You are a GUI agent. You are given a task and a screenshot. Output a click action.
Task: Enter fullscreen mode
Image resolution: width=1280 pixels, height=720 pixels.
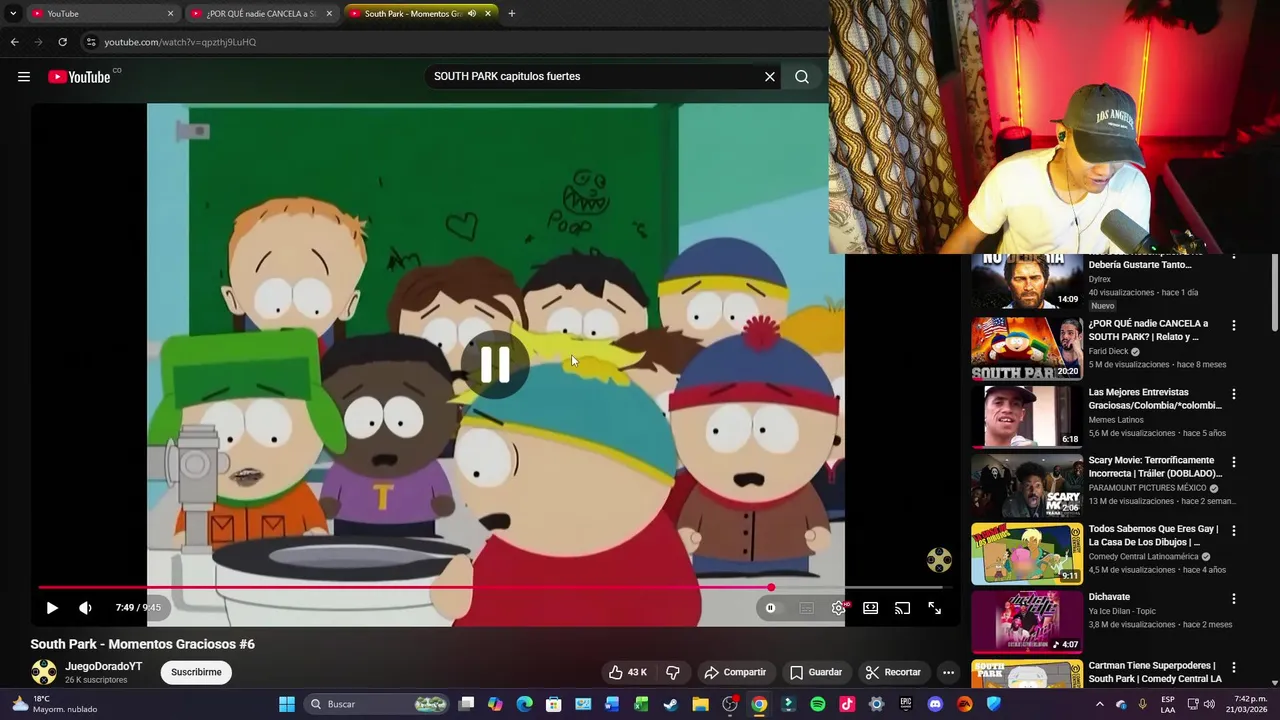pyautogui.click(x=934, y=608)
